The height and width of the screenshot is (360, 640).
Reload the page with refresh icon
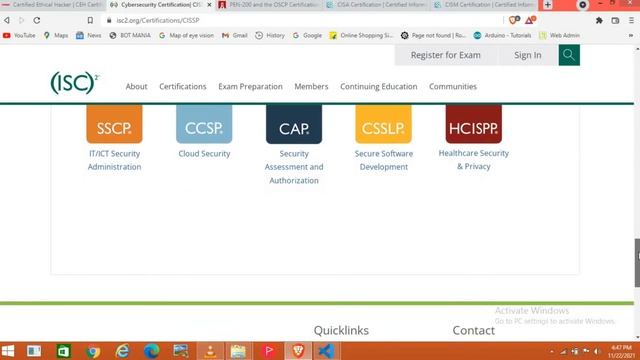point(37,20)
